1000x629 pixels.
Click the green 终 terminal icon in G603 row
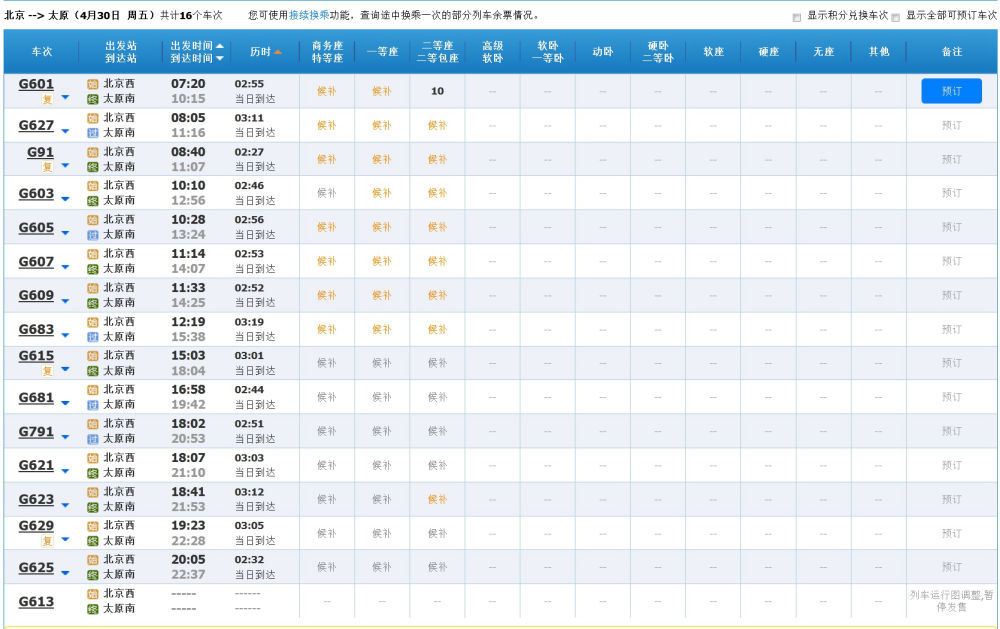click(x=93, y=200)
